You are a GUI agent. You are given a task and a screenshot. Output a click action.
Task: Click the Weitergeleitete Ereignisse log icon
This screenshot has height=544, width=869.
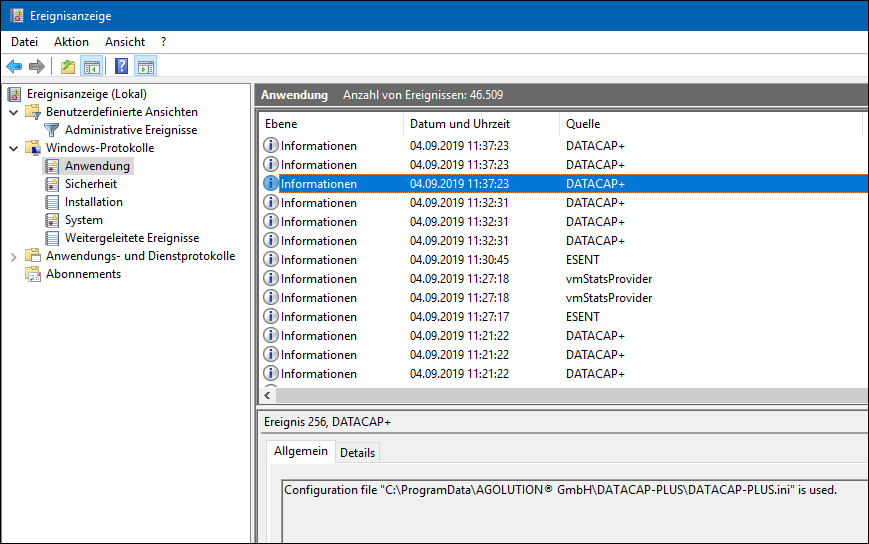point(52,238)
